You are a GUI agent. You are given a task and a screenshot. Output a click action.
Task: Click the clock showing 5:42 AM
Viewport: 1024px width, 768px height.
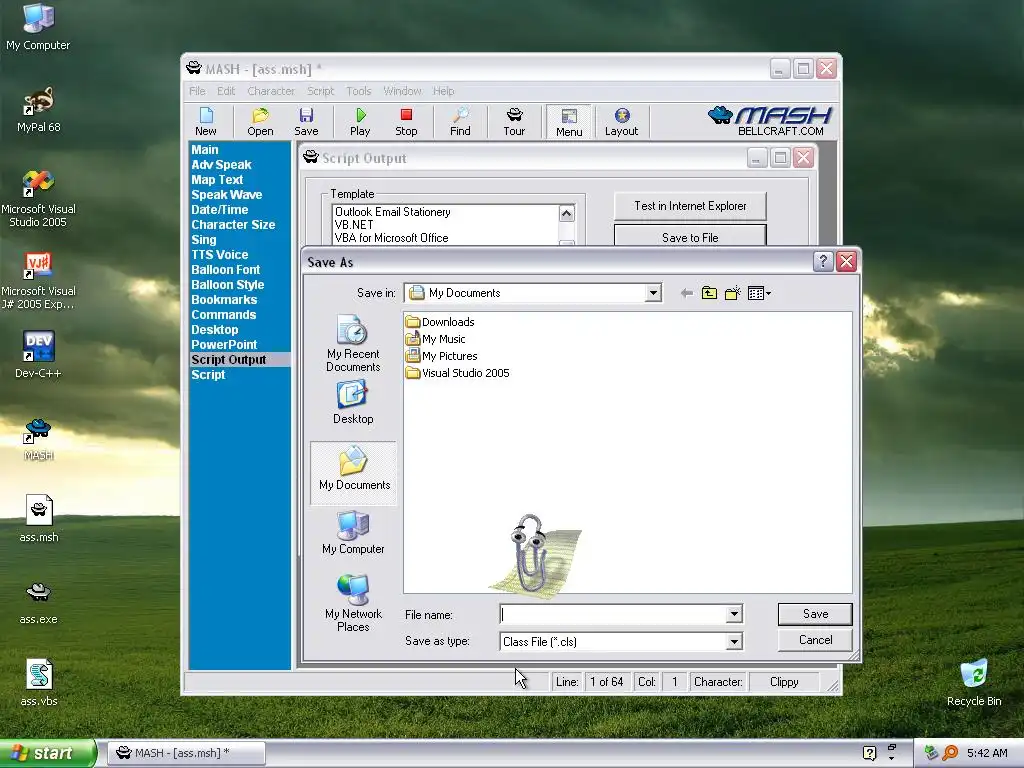[987, 753]
